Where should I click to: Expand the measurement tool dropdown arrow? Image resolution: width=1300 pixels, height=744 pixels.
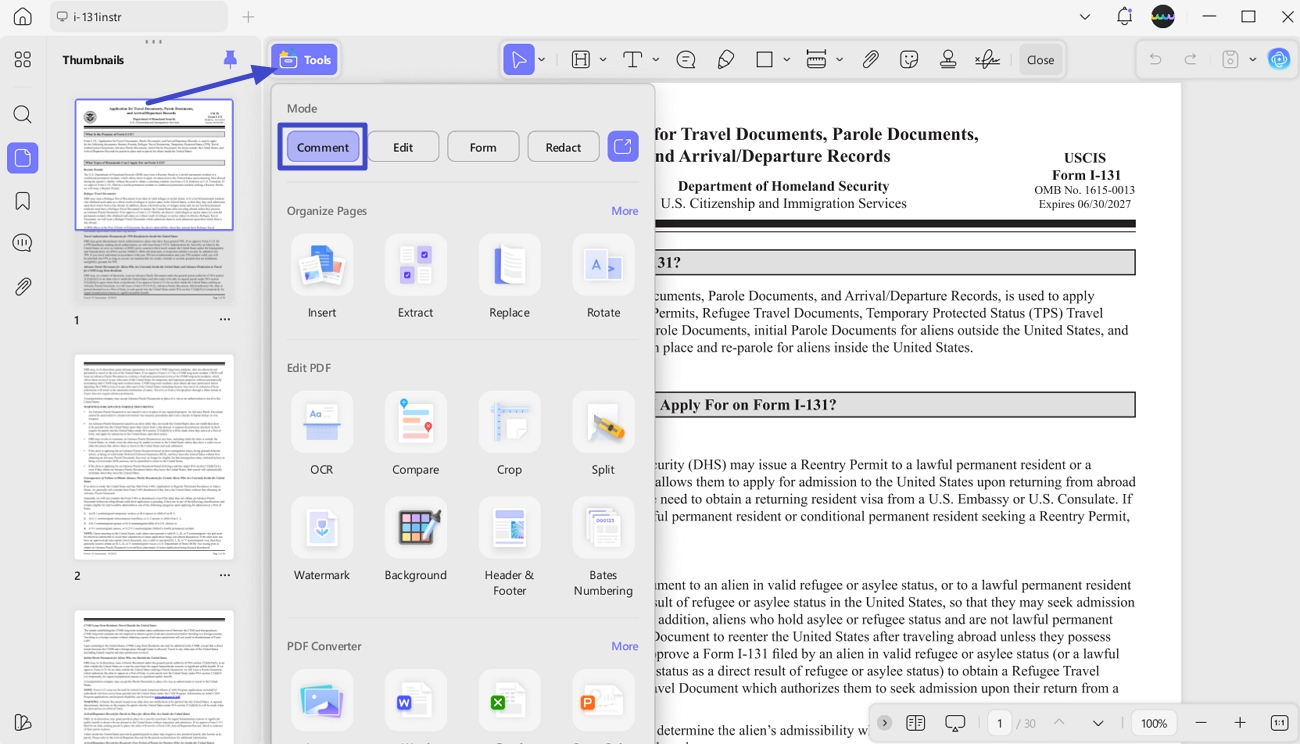click(x=839, y=60)
